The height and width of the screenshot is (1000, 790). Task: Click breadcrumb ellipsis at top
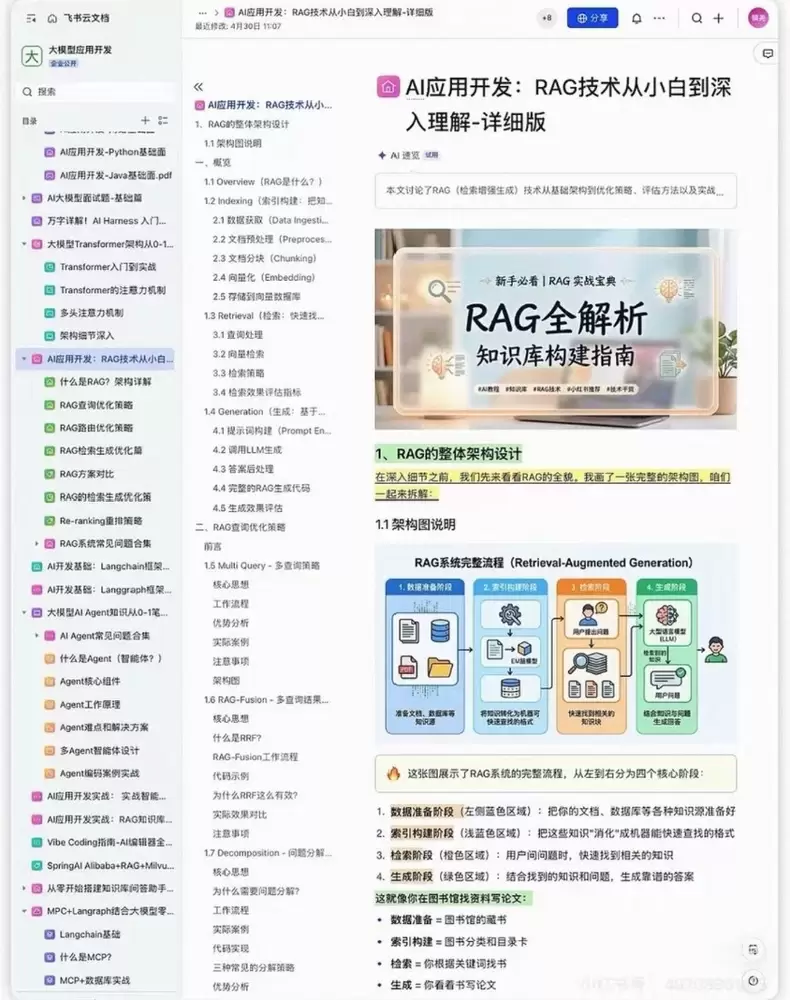pyautogui.click(x=202, y=12)
